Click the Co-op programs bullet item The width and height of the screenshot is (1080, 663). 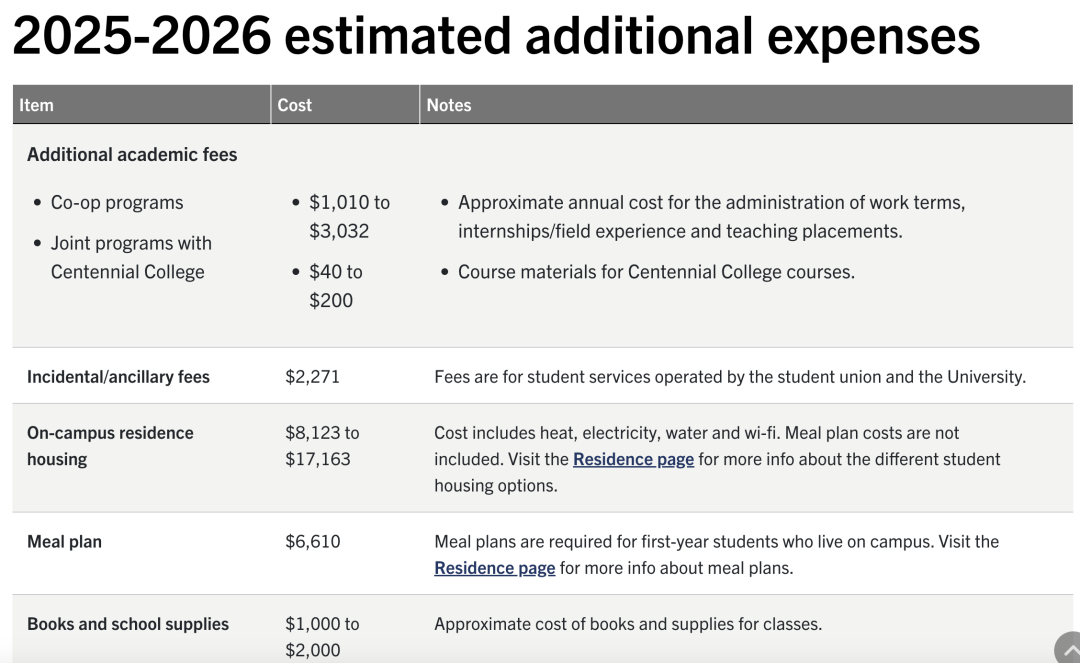tap(117, 202)
